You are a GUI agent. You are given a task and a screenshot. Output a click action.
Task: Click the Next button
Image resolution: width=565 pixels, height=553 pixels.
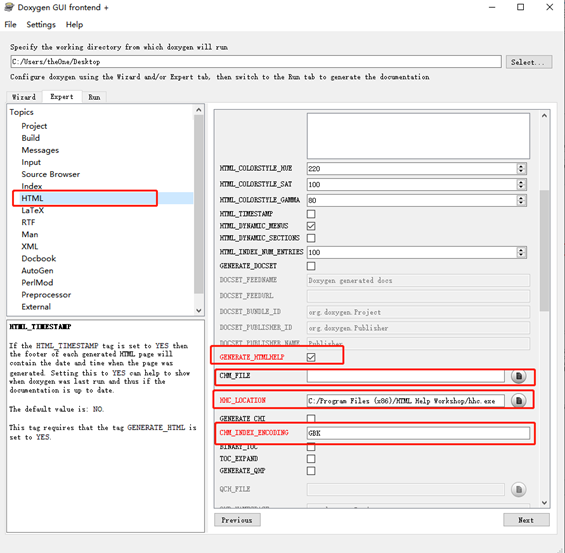[526, 520]
